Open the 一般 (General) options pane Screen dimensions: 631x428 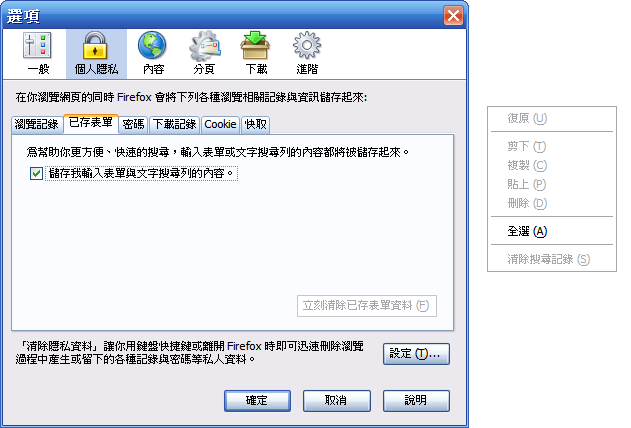coord(37,54)
